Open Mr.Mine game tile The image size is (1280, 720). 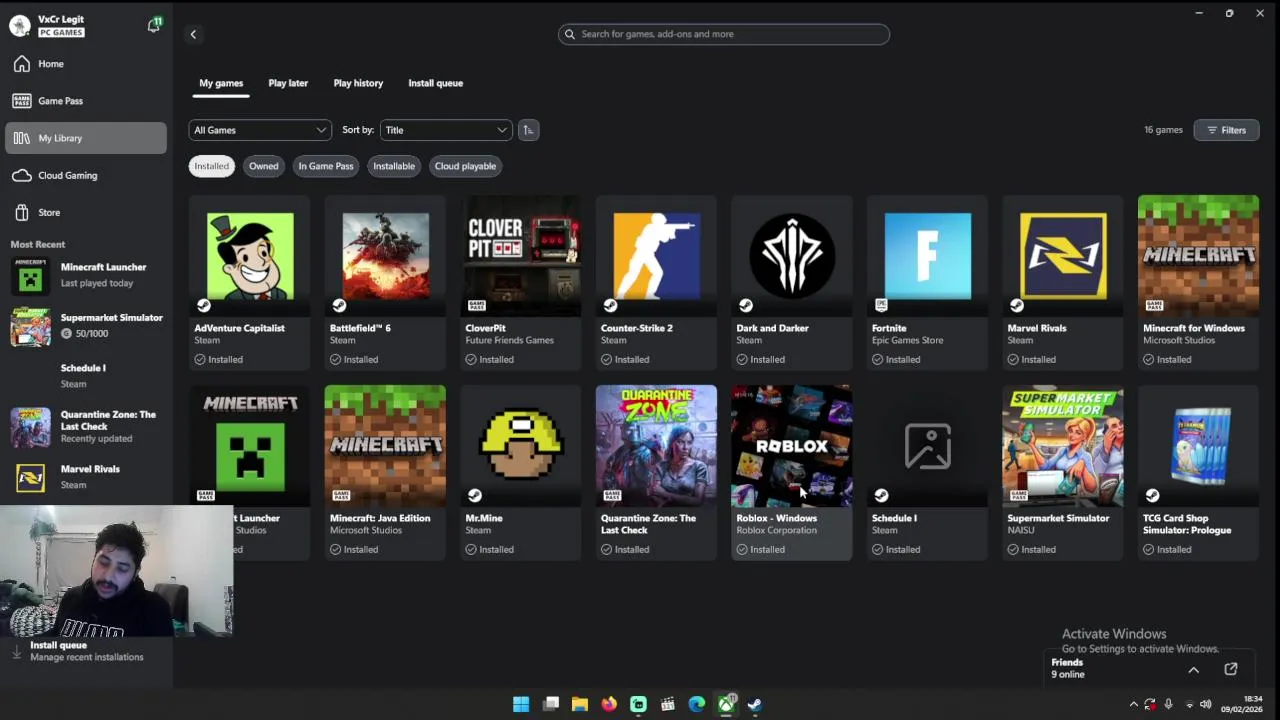coord(520,472)
